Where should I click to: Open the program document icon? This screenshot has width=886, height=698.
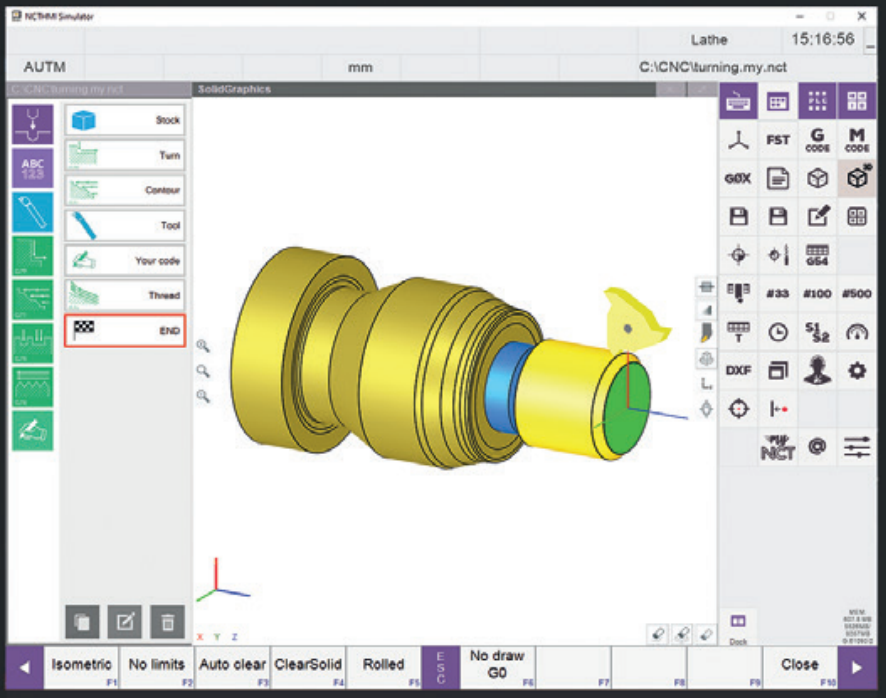coord(778,179)
